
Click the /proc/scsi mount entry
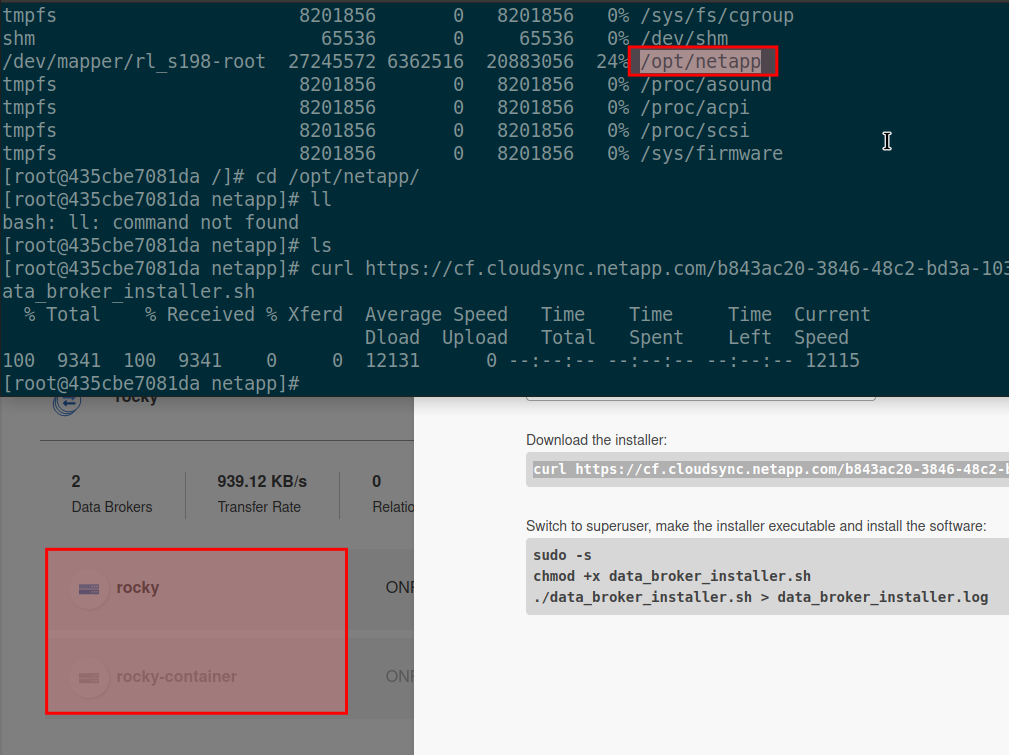(694, 131)
